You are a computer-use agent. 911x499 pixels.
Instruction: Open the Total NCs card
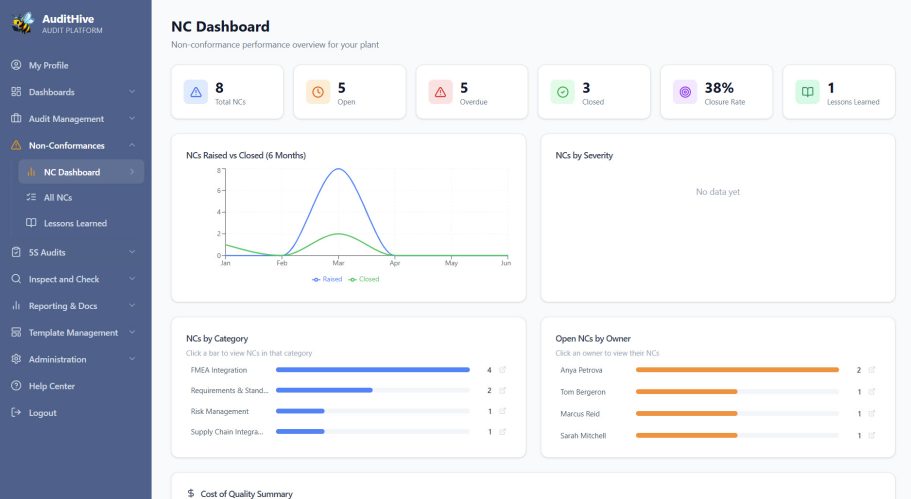(227, 92)
